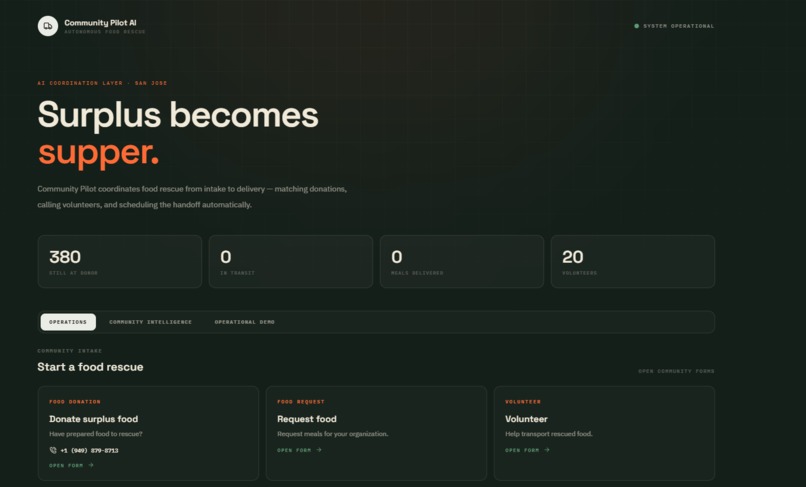Click the green system status dot
The width and height of the screenshot is (806, 487).
tap(636, 26)
